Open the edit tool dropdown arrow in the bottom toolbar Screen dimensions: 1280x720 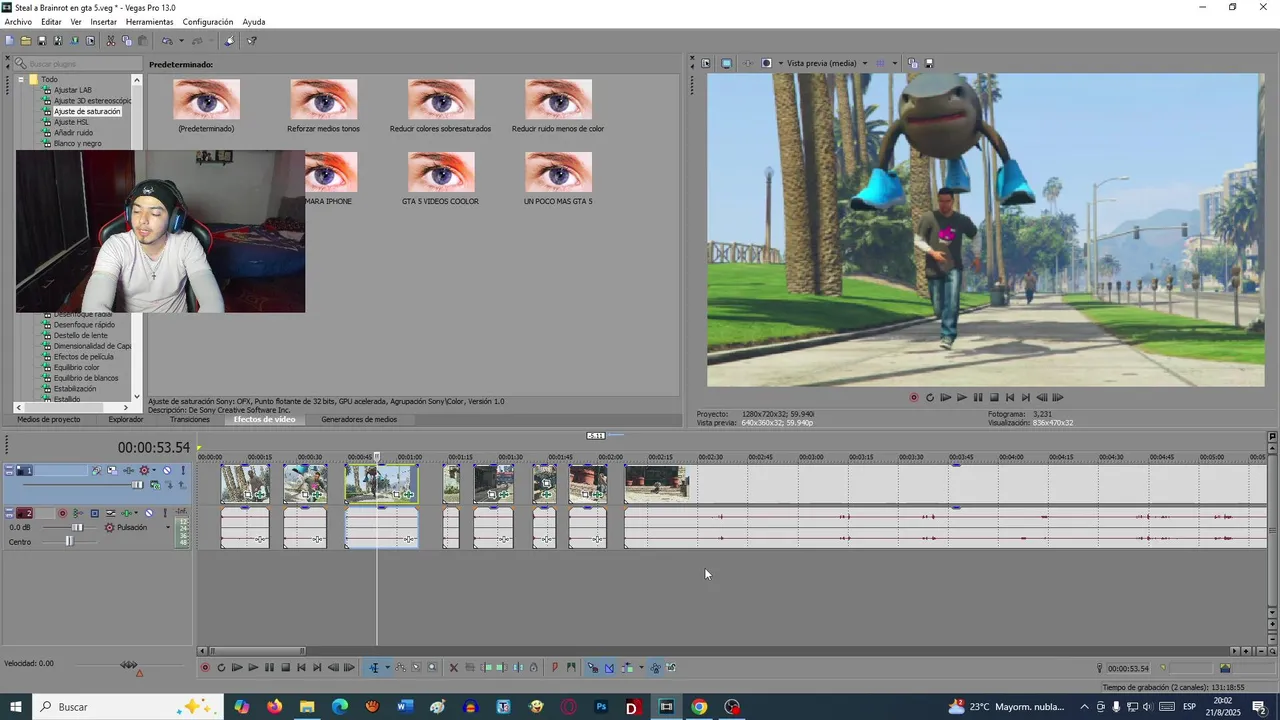387,668
